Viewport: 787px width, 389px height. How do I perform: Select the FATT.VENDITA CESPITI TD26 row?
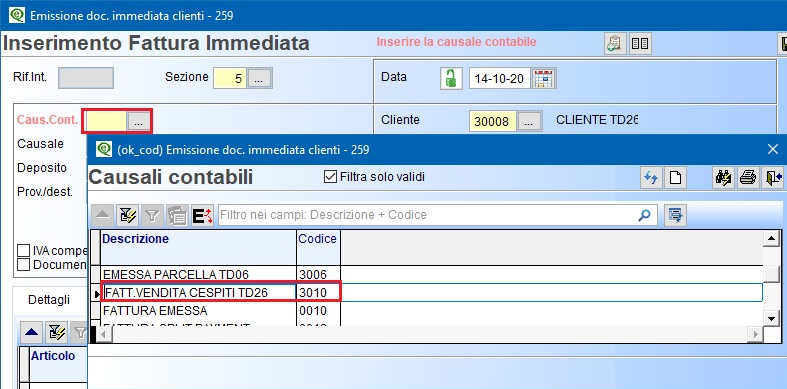tap(432, 292)
